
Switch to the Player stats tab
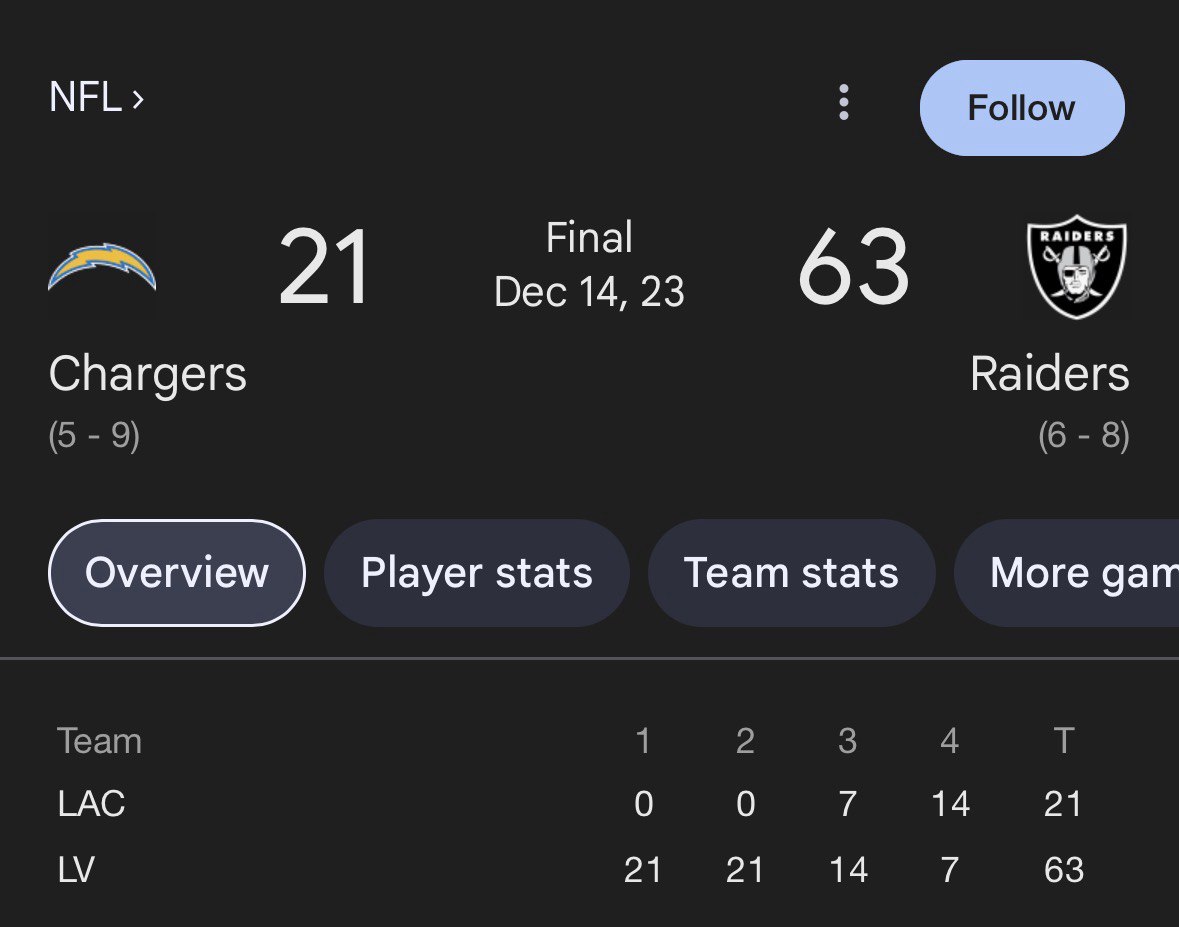coord(476,573)
